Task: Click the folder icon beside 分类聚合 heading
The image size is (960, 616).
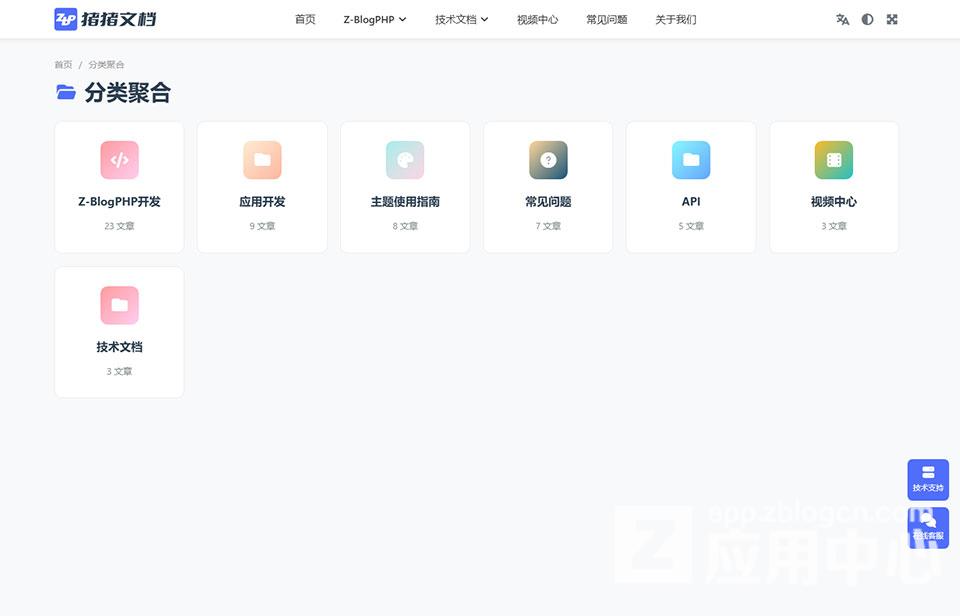Action: coord(65,92)
